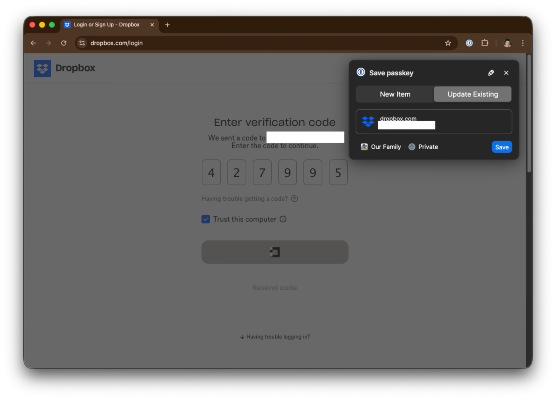Choose the Private vault
556x400 pixels.
tap(423, 147)
